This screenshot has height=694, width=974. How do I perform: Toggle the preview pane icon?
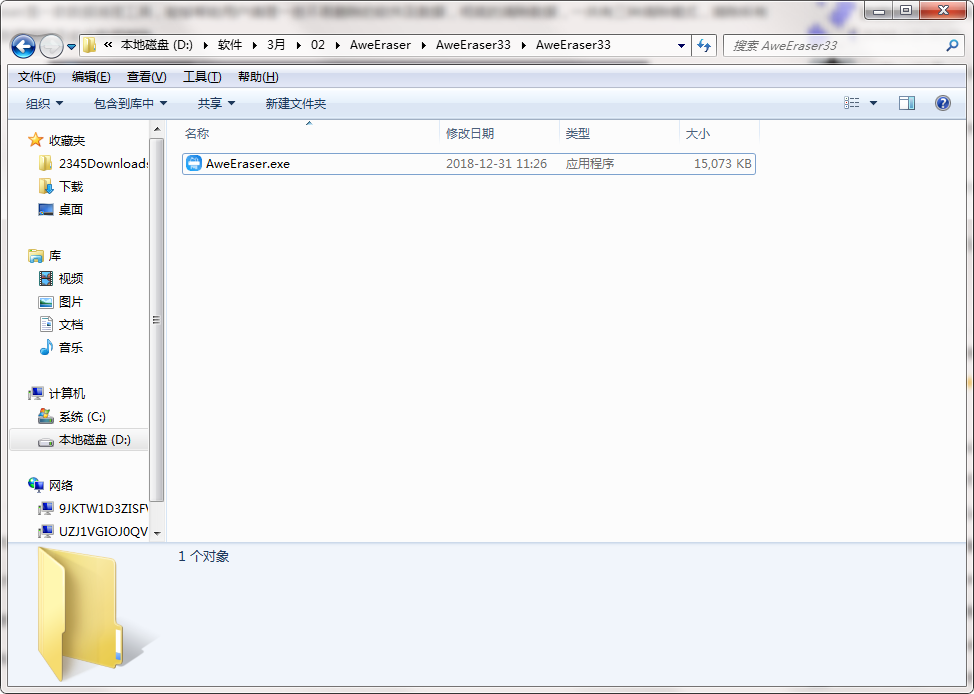point(907,103)
